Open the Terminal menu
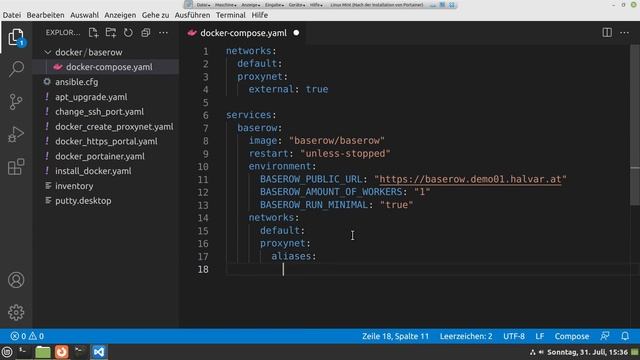Viewport: 640px width, 360px height. (231, 15)
